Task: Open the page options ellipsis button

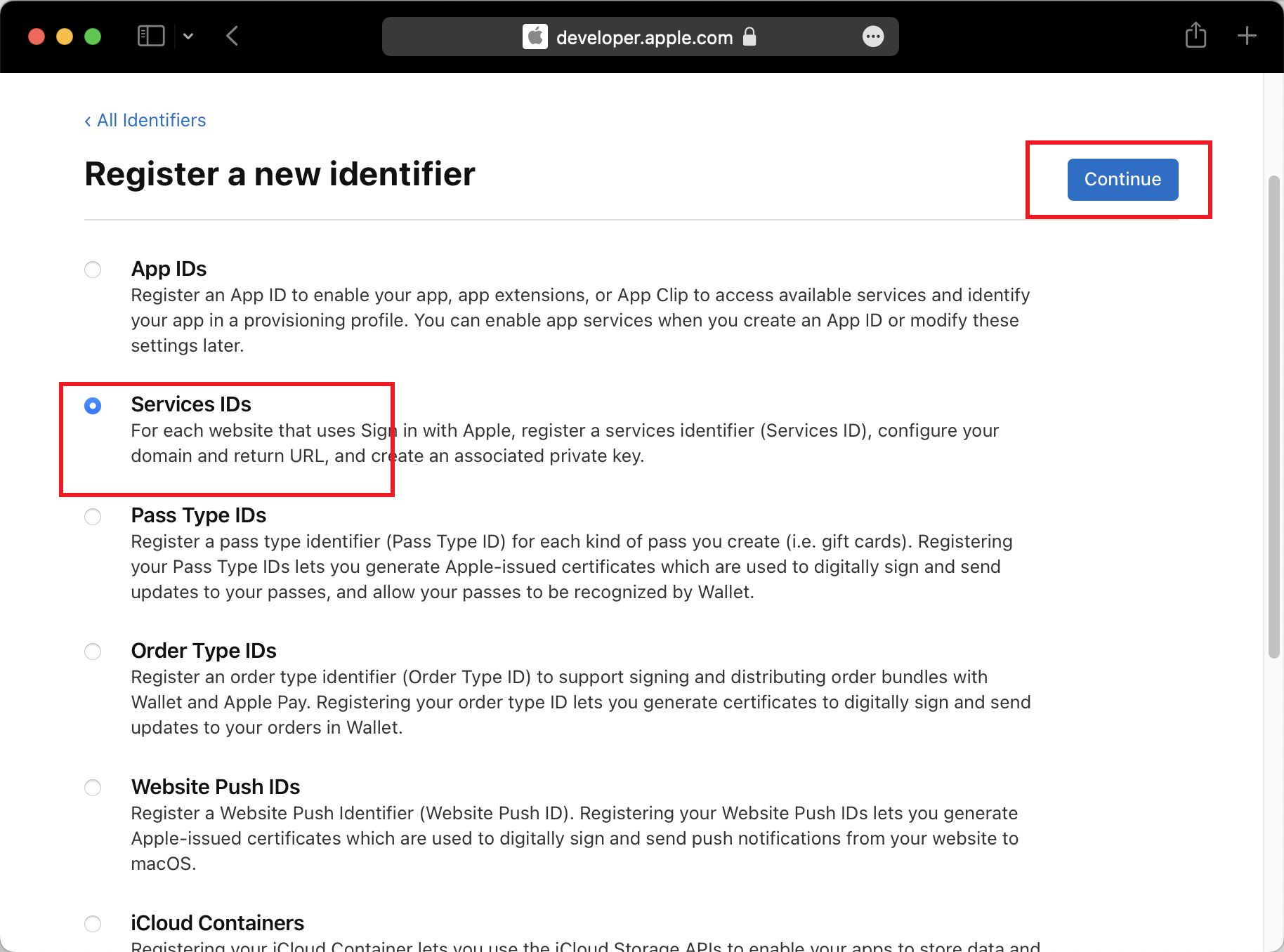Action: tap(873, 37)
